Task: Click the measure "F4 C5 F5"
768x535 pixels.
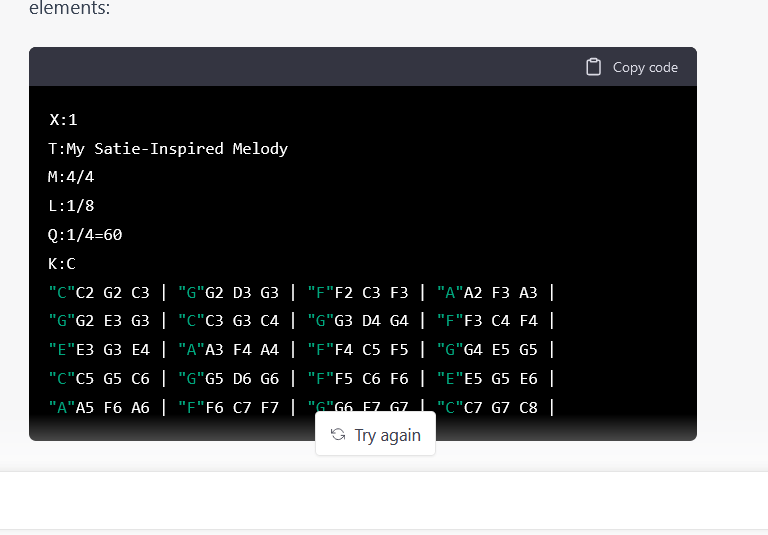Action: 371,350
